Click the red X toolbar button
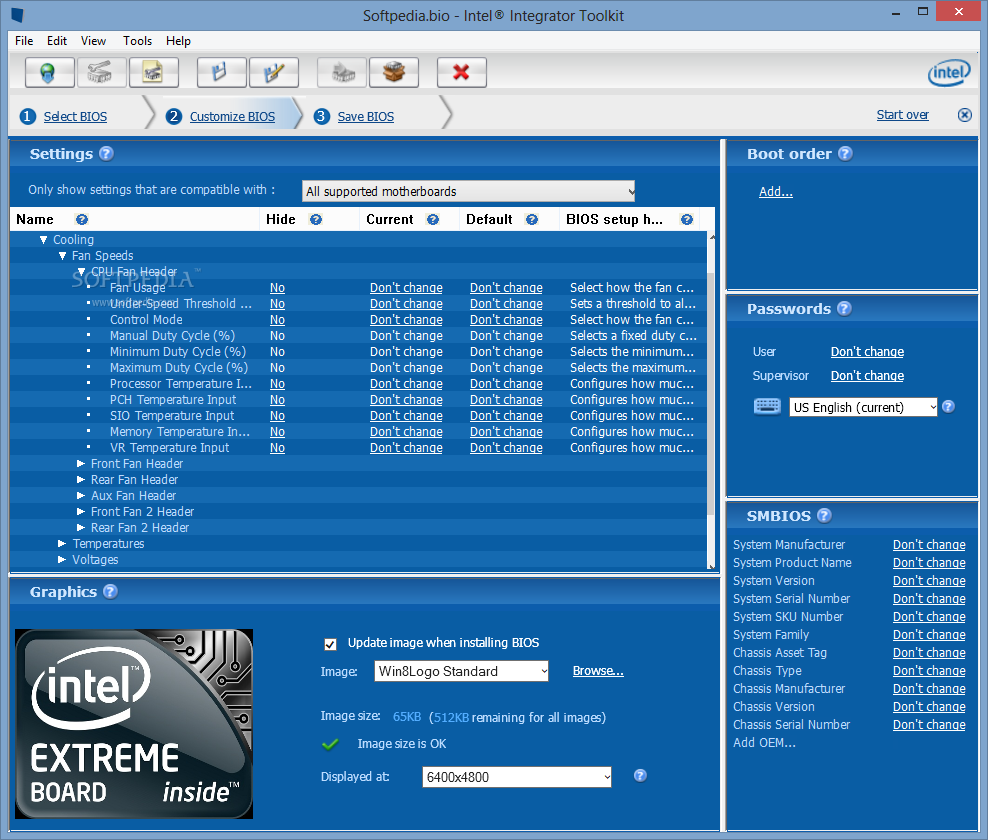The width and height of the screenshot is (988, 840). (x=462, y=72)
